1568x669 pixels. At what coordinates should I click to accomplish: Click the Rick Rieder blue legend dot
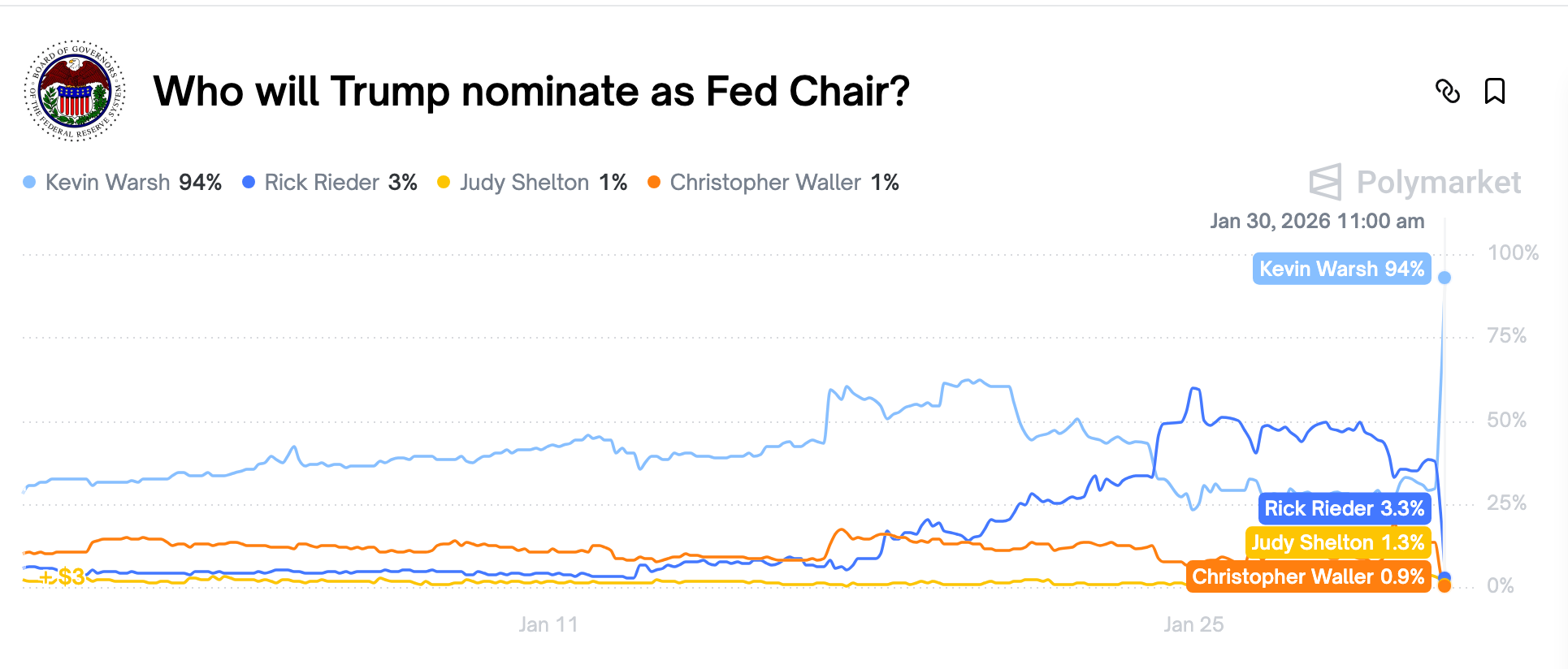pos(249,182)
